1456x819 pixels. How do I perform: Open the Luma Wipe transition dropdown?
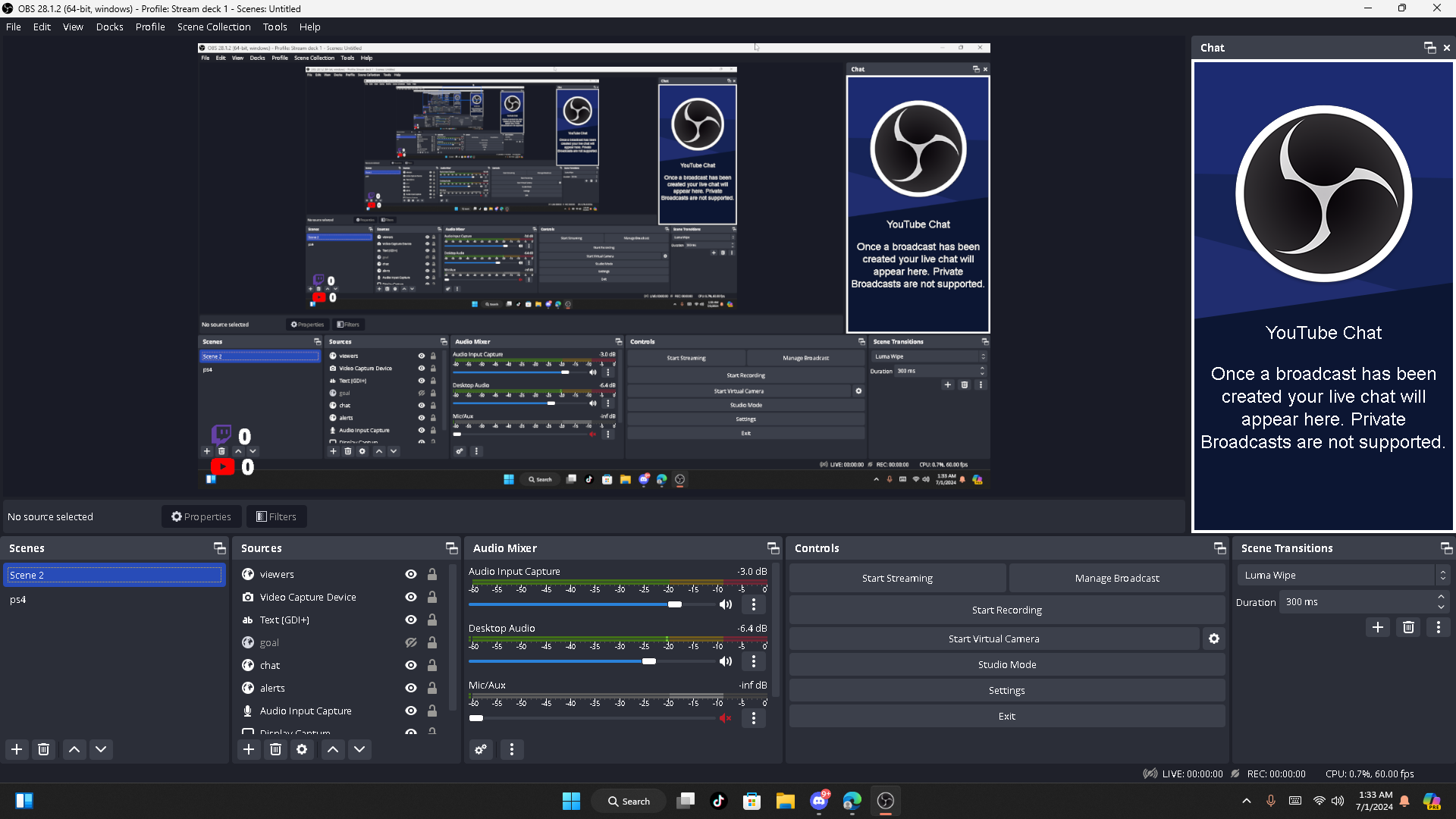click(x=1344, y=576)
